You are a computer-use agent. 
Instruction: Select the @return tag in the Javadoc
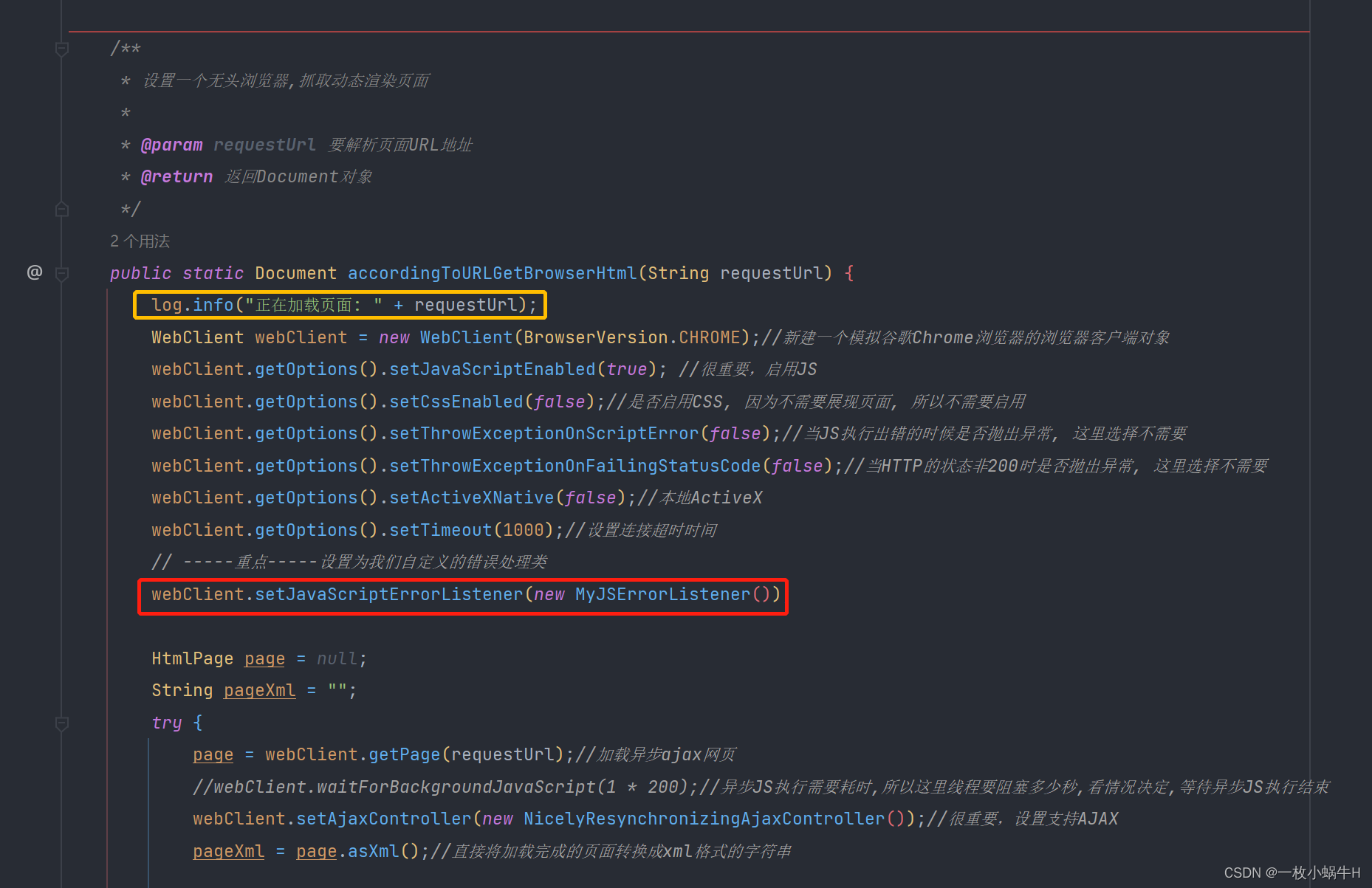click(176, 176)
